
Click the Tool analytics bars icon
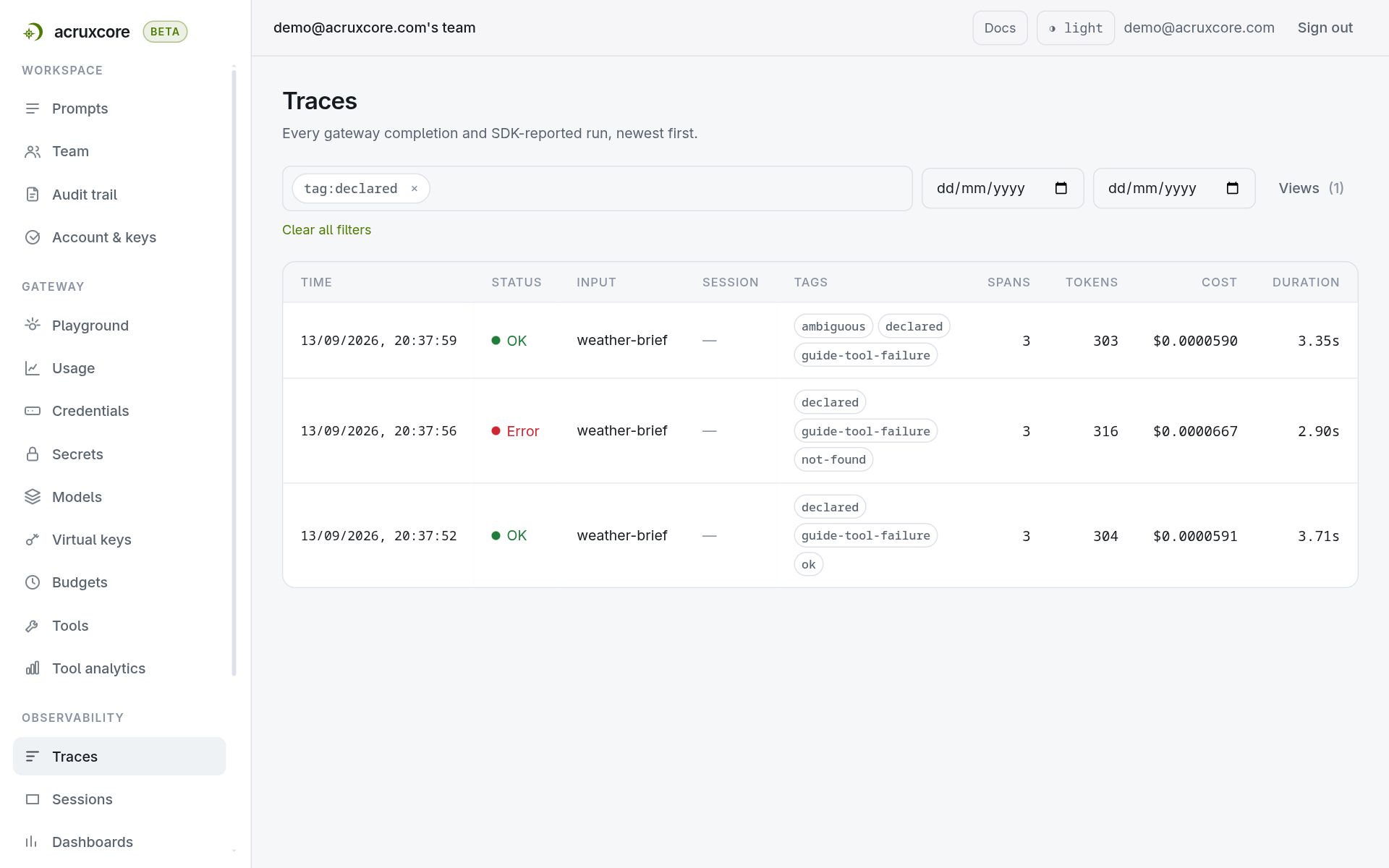click(33, 668)
